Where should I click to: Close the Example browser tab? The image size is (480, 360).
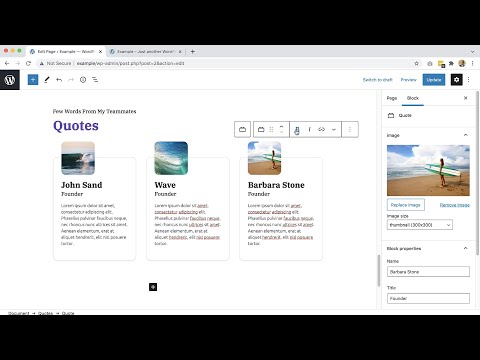tap(180, 52)
